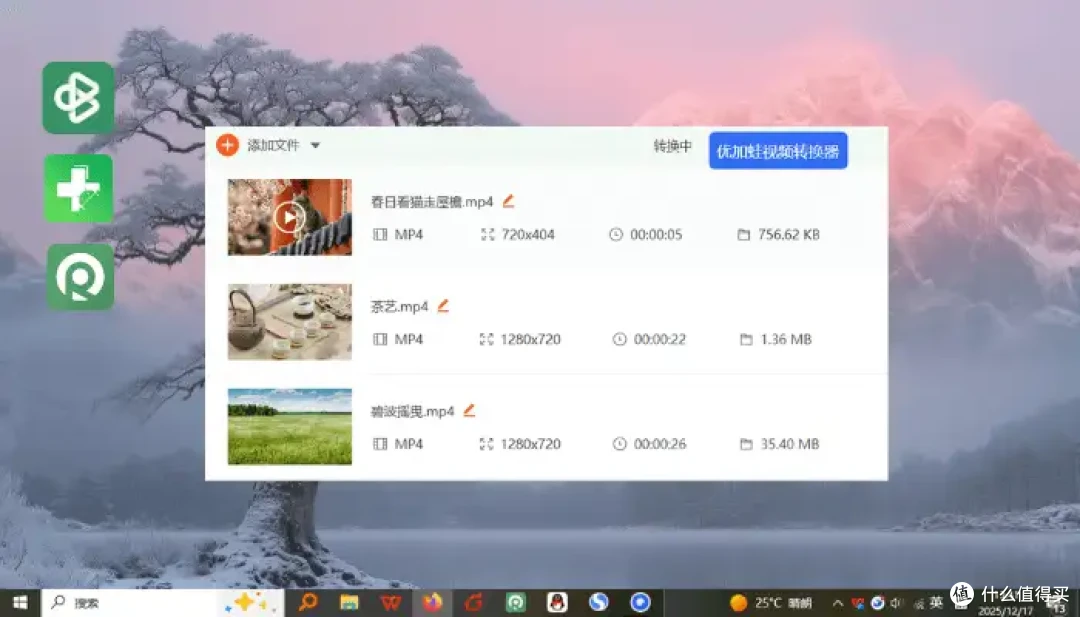Click the blue 优加蛙视频转换器 button
1080x617 pixels.
778,151
